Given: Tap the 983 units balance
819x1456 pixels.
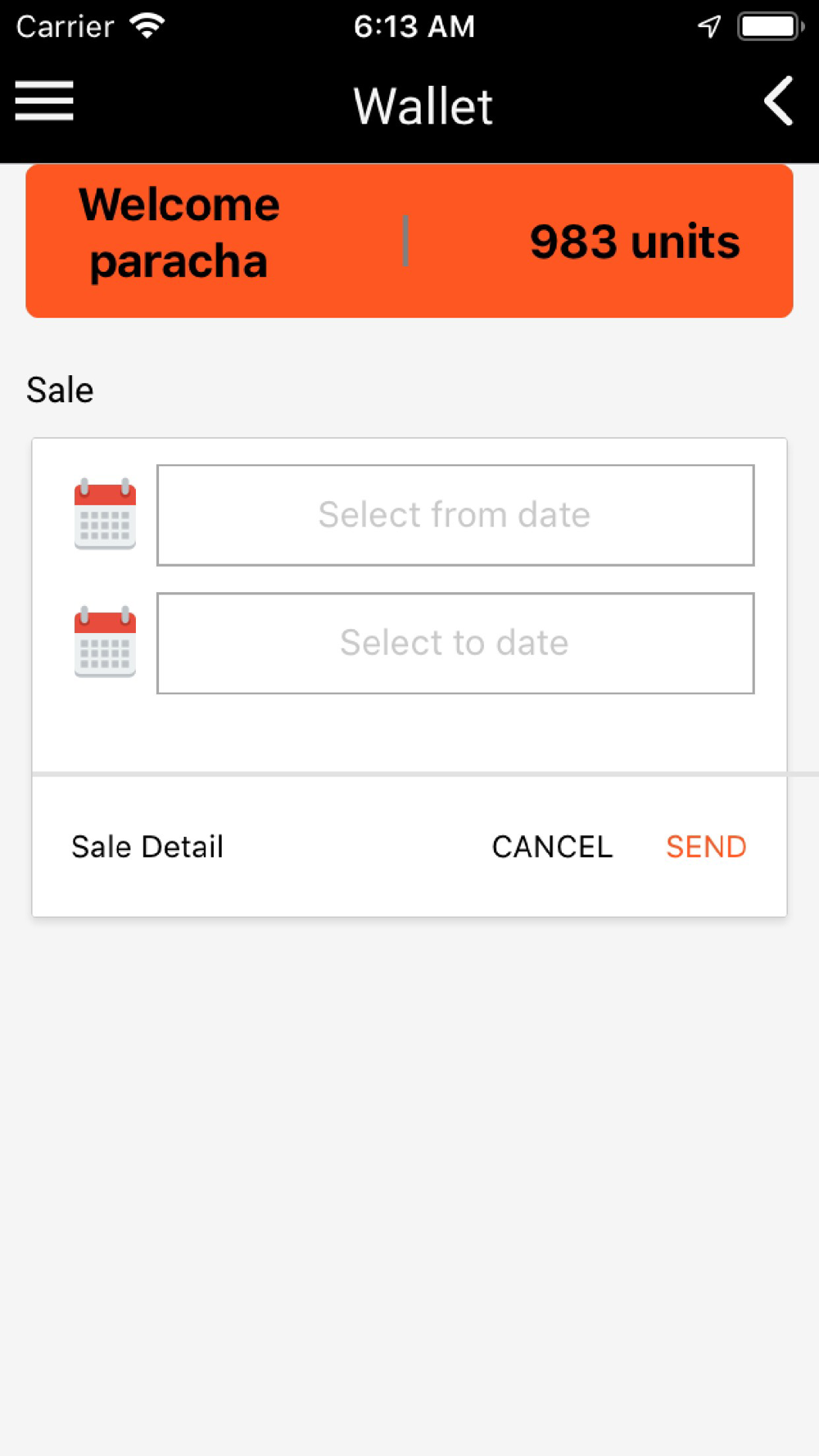Looking at the screenshot, I should (x=635, y=242).
